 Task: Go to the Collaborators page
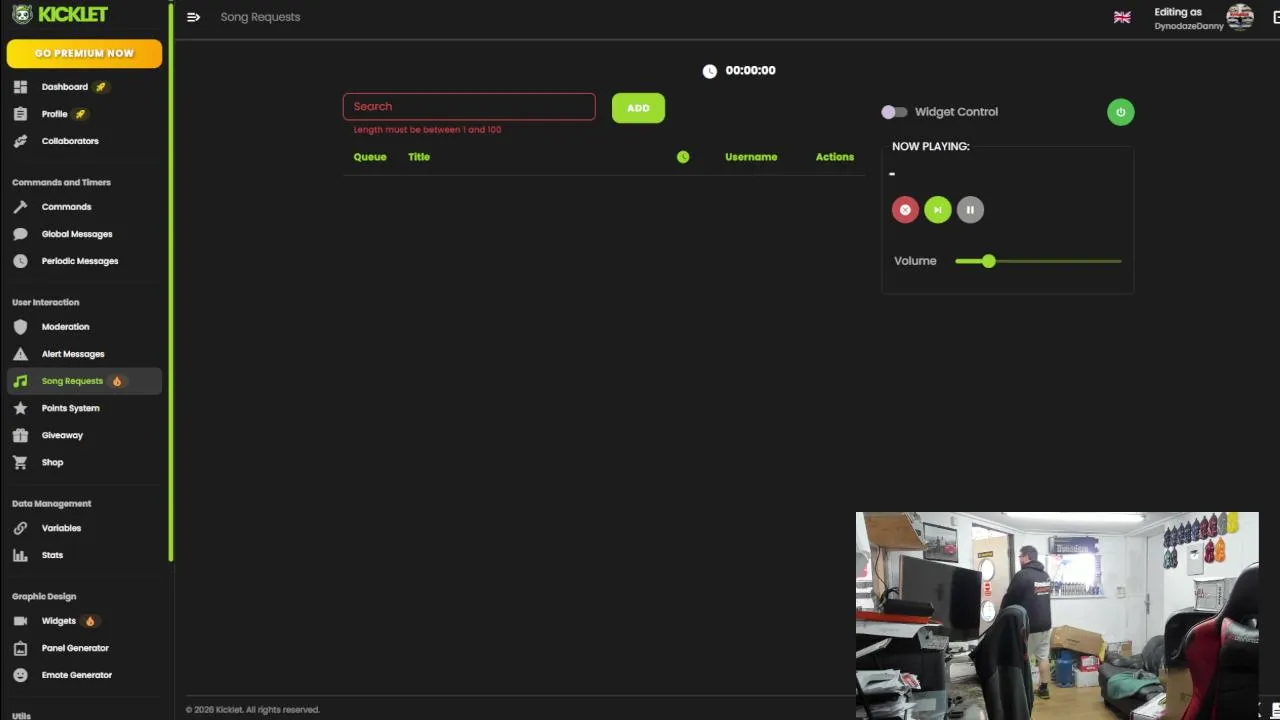[84, 141]
